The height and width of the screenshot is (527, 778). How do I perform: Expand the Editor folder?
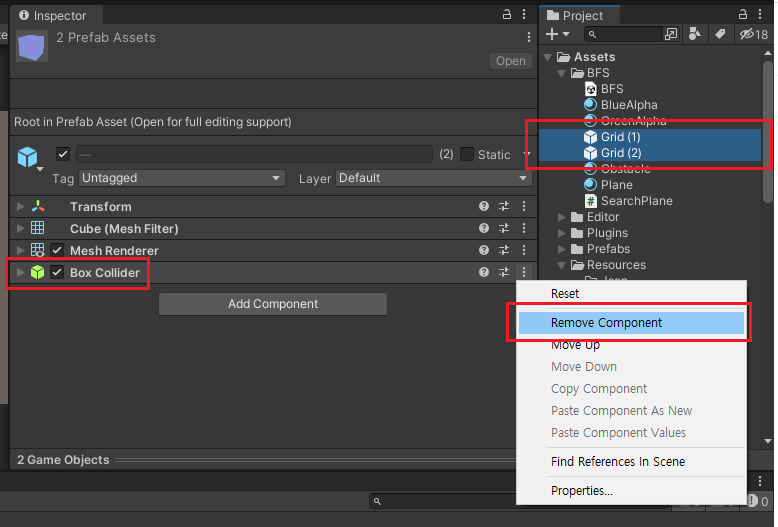tap(562, 217)
